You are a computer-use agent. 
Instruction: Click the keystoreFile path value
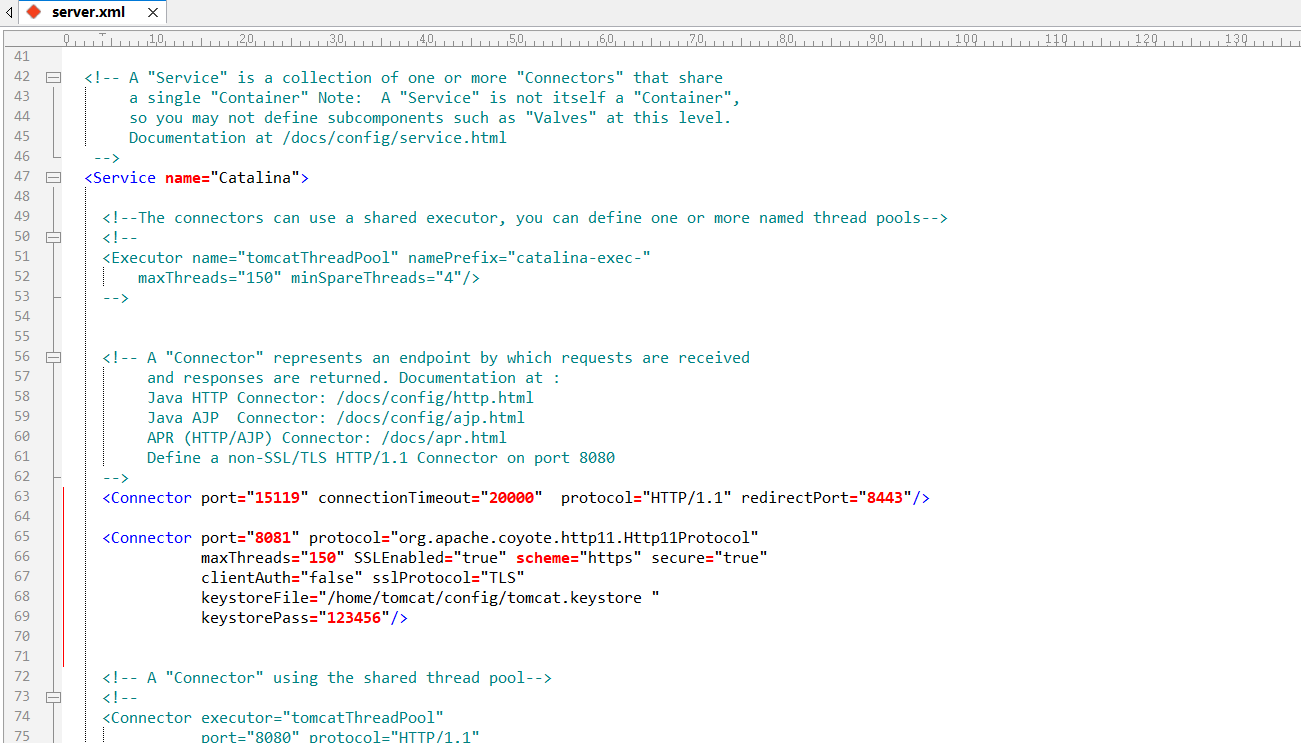(x=489, y=598)
